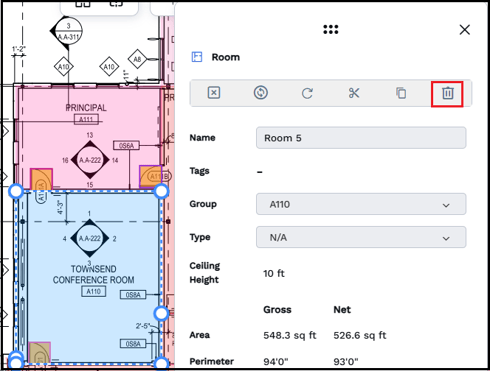Click the 0S6A tag in principal room

[126, 146]
